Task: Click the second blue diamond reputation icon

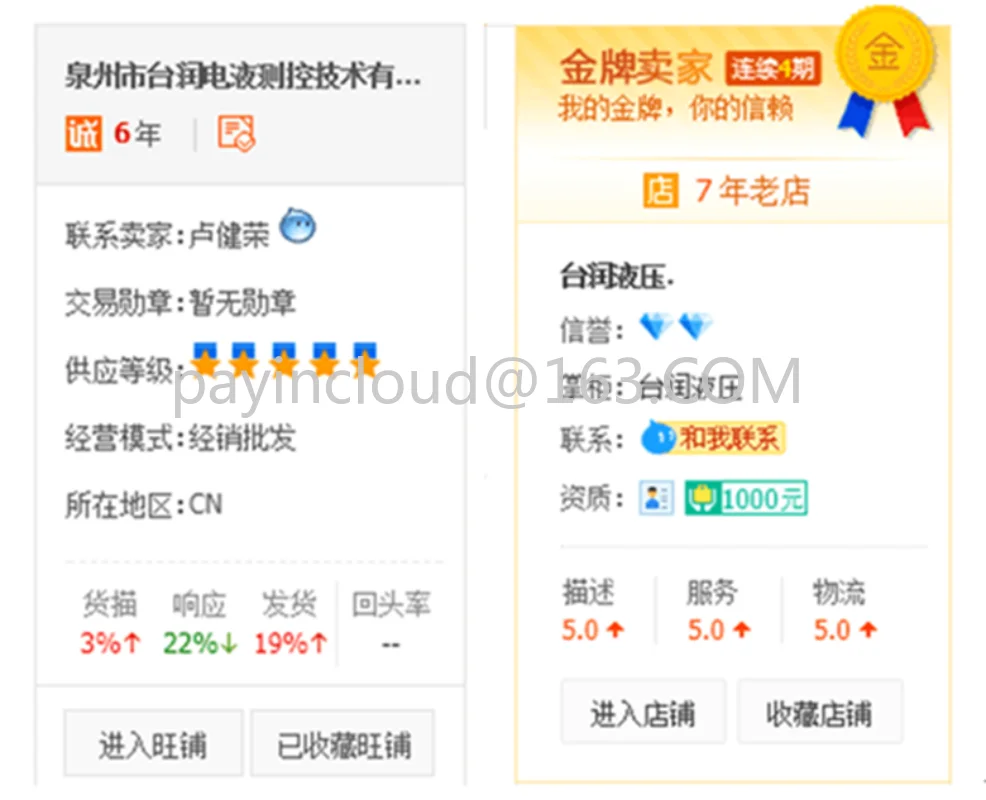Action: (695, 326)
